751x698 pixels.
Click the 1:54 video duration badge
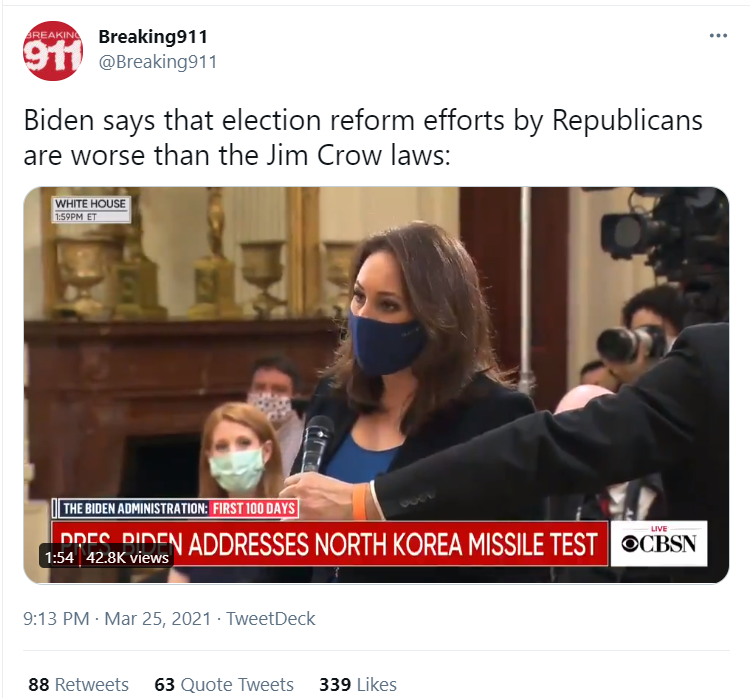click(59, 557)
